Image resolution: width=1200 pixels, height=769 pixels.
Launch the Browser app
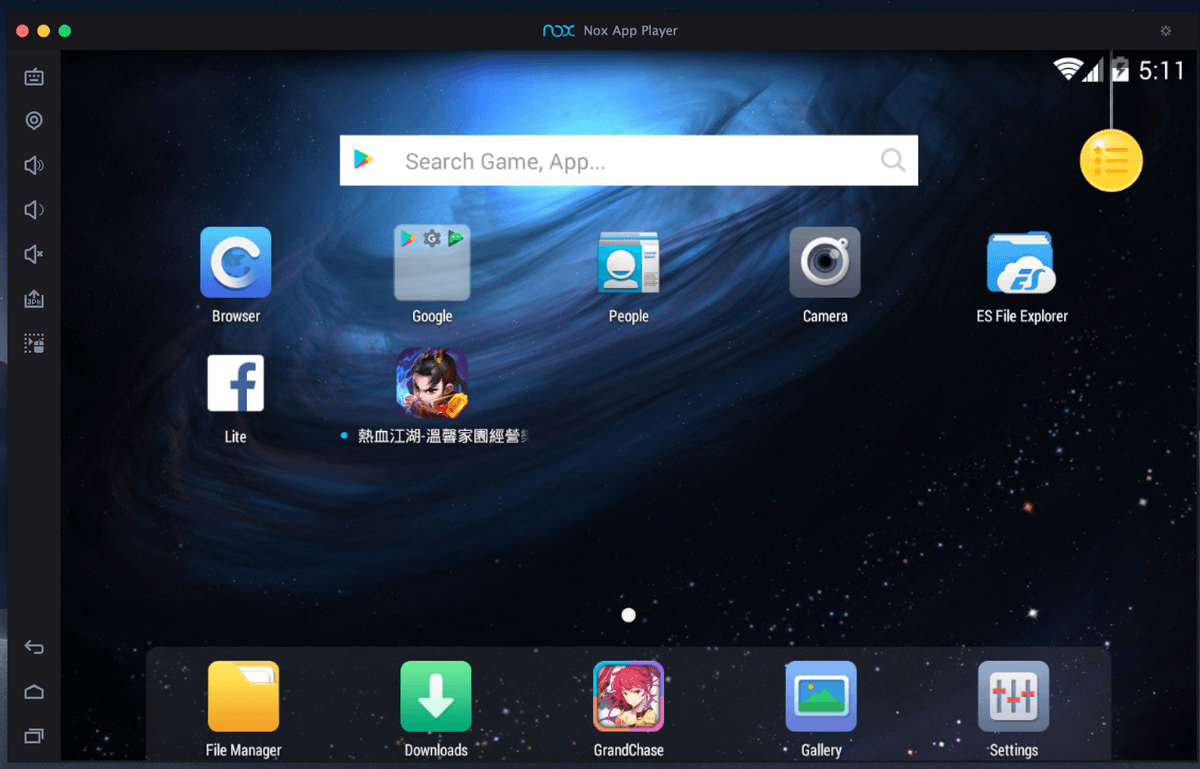pyautogui.click(x=236, y=262)
